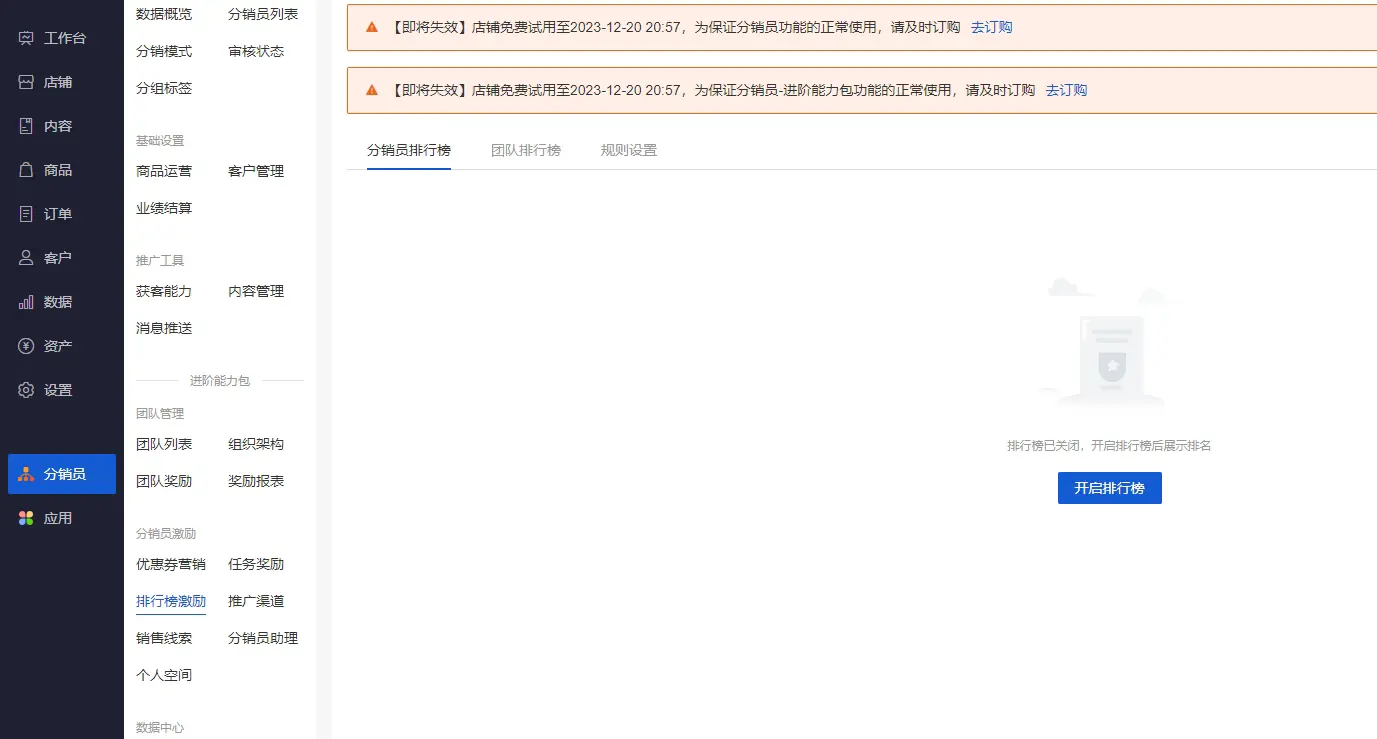Click the 工作台 workbench icon in sidebar
This screenshot has width=1377, height=739.
pos(27,38)
